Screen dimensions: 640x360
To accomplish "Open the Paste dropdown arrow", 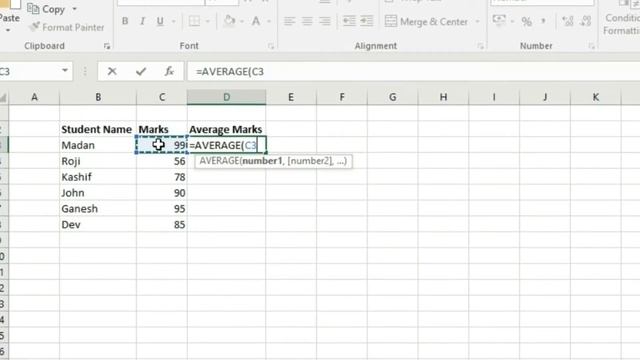I will coord(8,31).
